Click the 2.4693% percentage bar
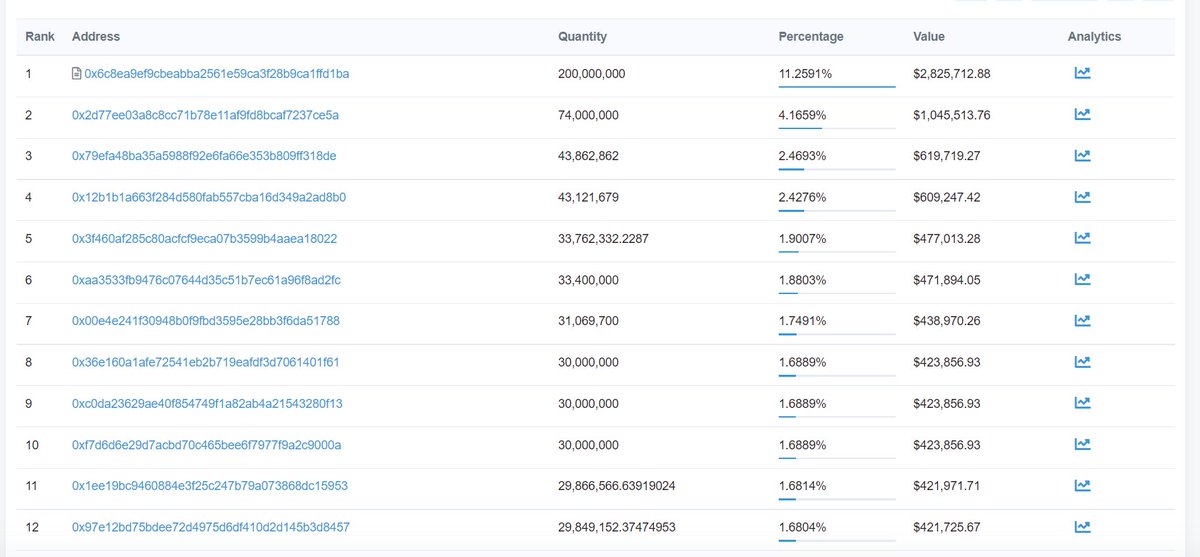Screen dimensions: 1200x557 click(x=837, y=169)
